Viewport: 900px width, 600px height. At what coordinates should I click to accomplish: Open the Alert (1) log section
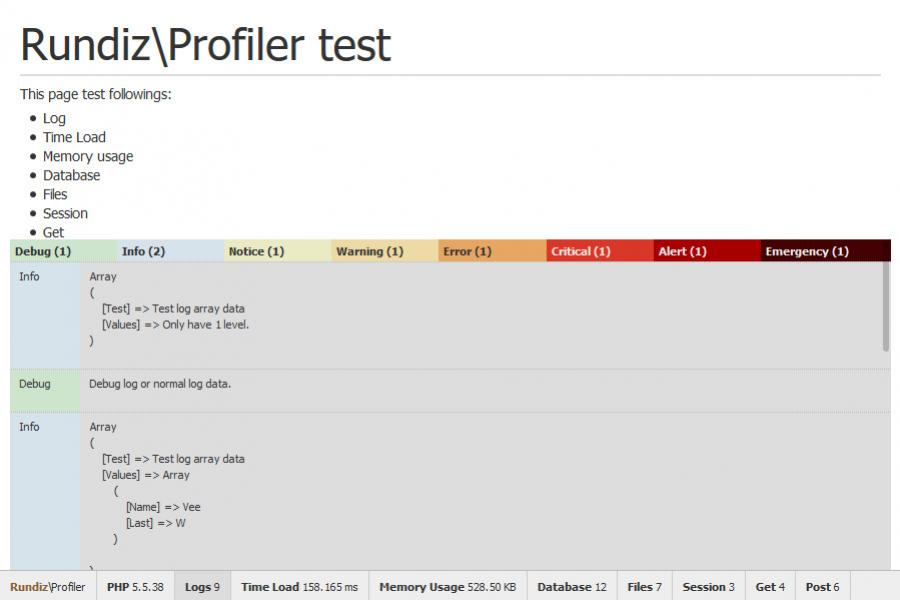point(683,251)
